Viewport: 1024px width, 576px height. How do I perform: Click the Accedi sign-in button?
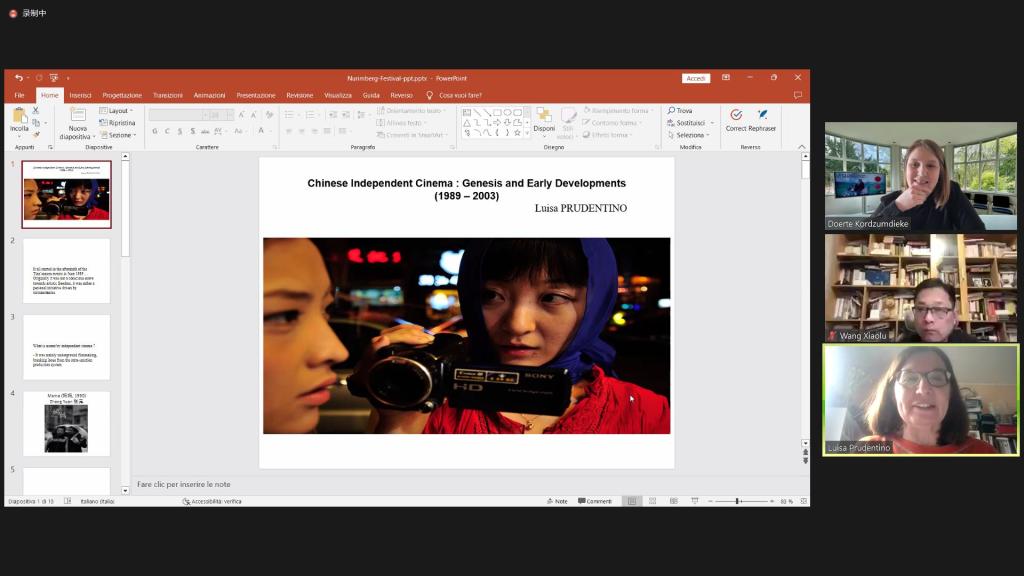pyautogui.click(x=696, y=78)
